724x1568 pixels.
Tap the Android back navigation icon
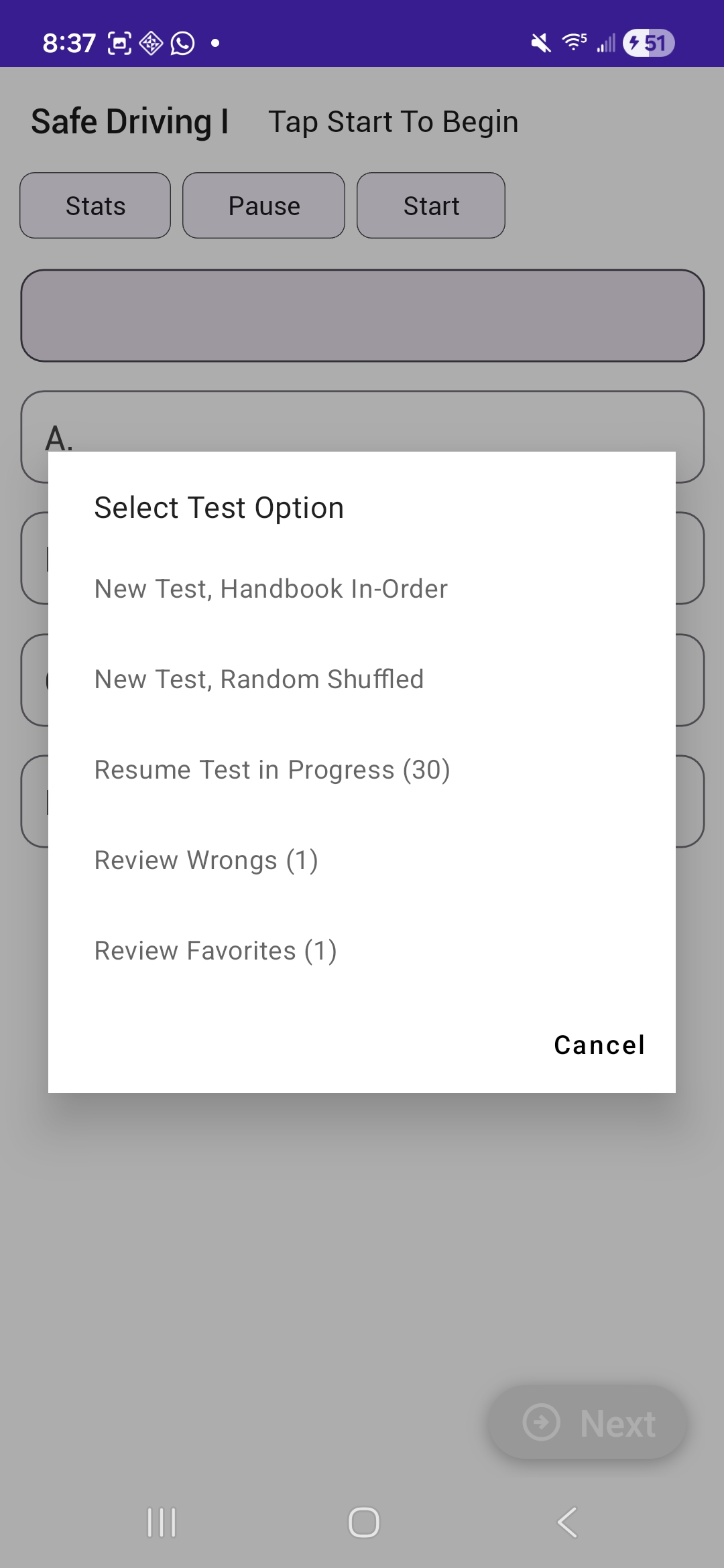pos(567,1522)
